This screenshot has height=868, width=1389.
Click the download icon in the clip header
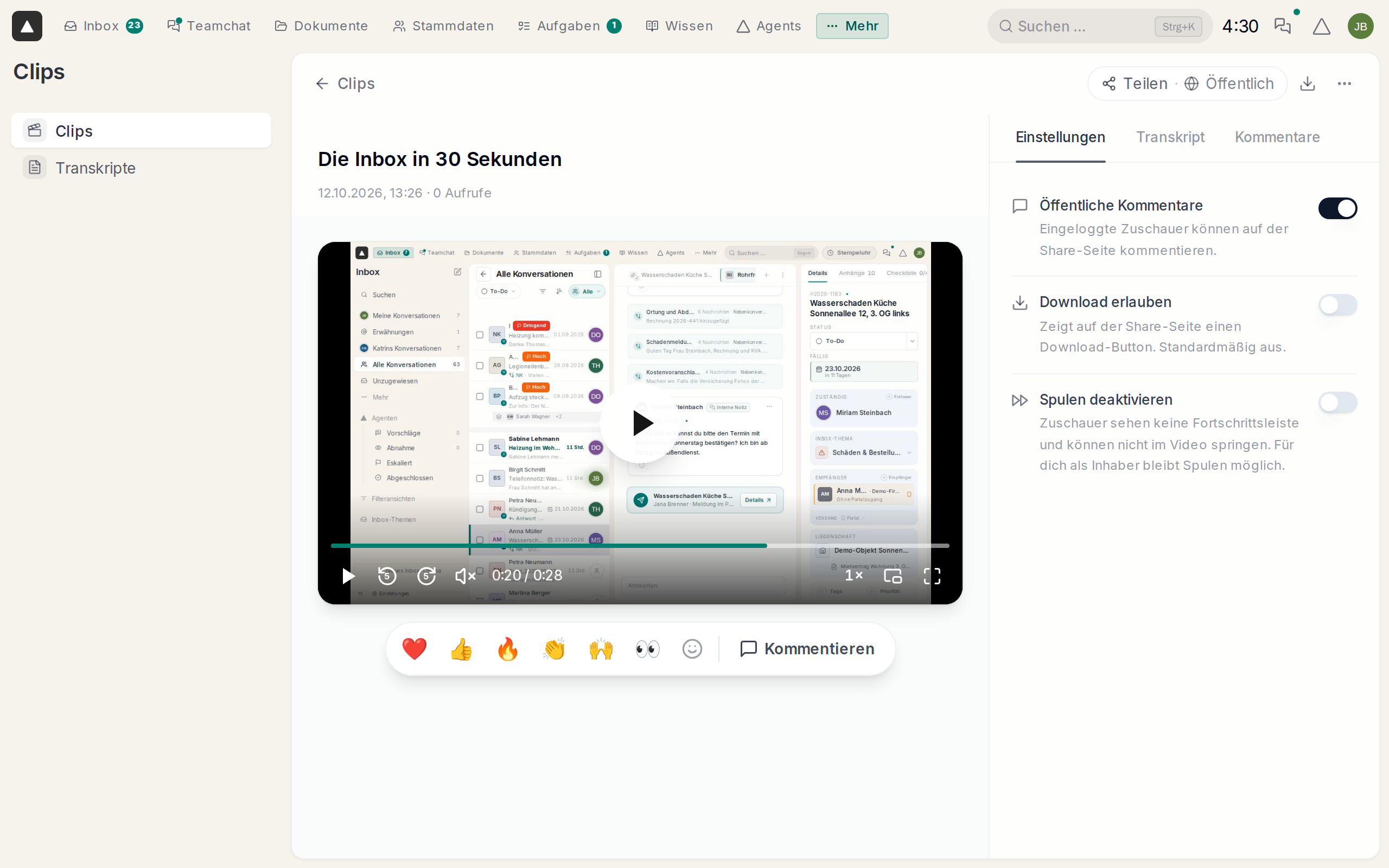pyautogui.click(x=1308, y=84)
